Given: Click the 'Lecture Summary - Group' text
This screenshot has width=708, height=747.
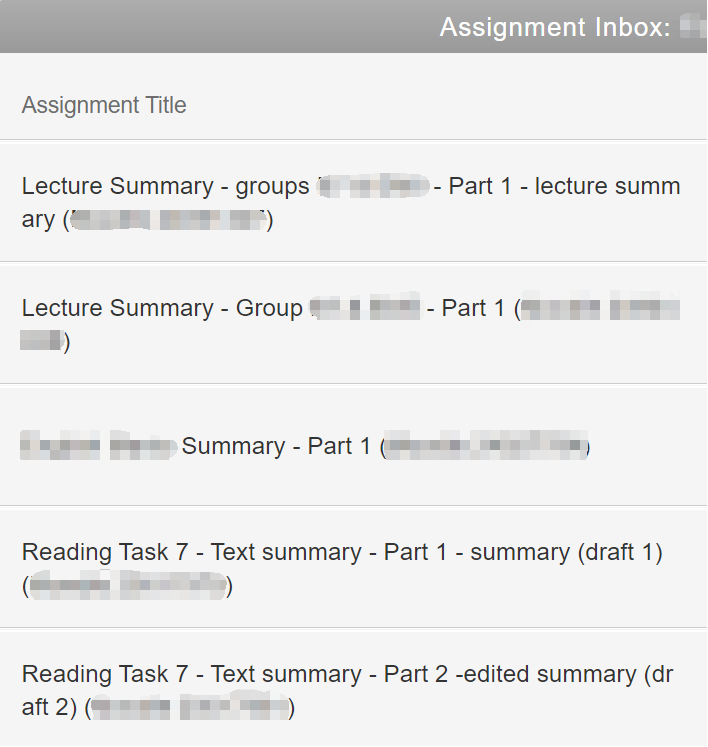Looking at the screenshot, I should (x=162, y=308).
